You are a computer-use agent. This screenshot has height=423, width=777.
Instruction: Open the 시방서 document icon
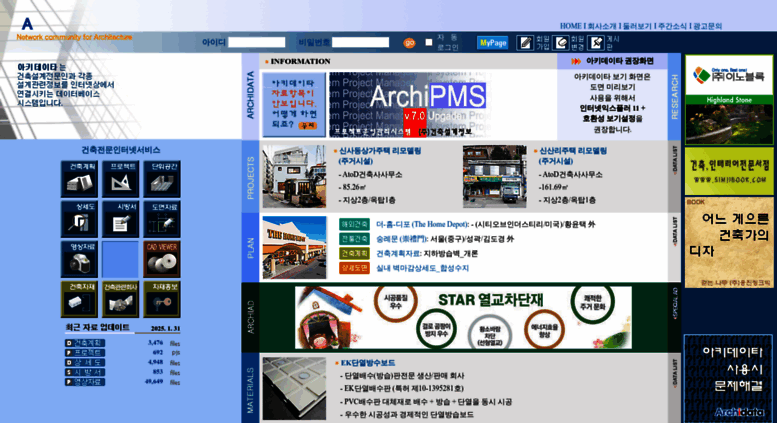tap(120, 219)
